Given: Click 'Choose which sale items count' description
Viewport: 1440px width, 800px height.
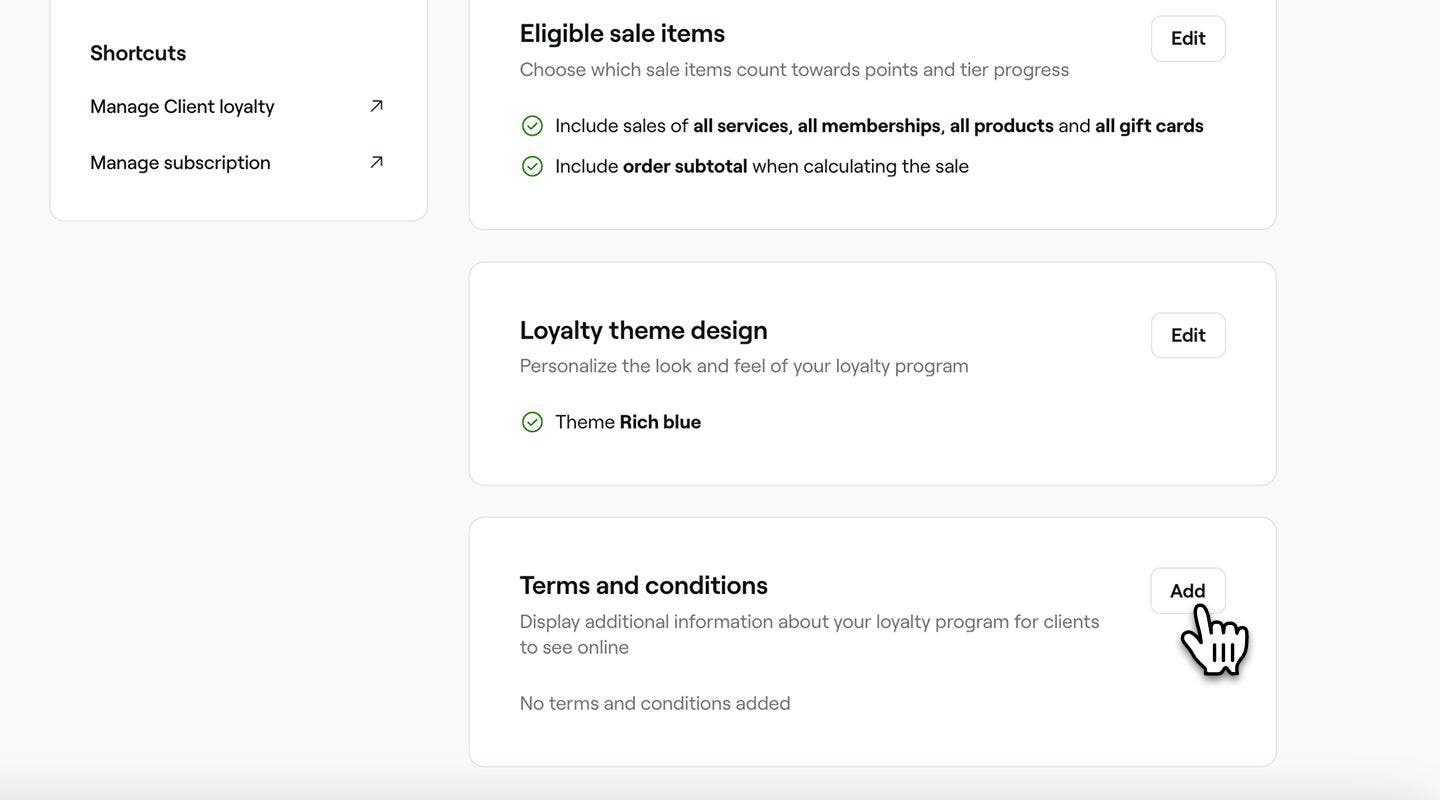Looking at the screenshot, I should [x=795, y=70].
